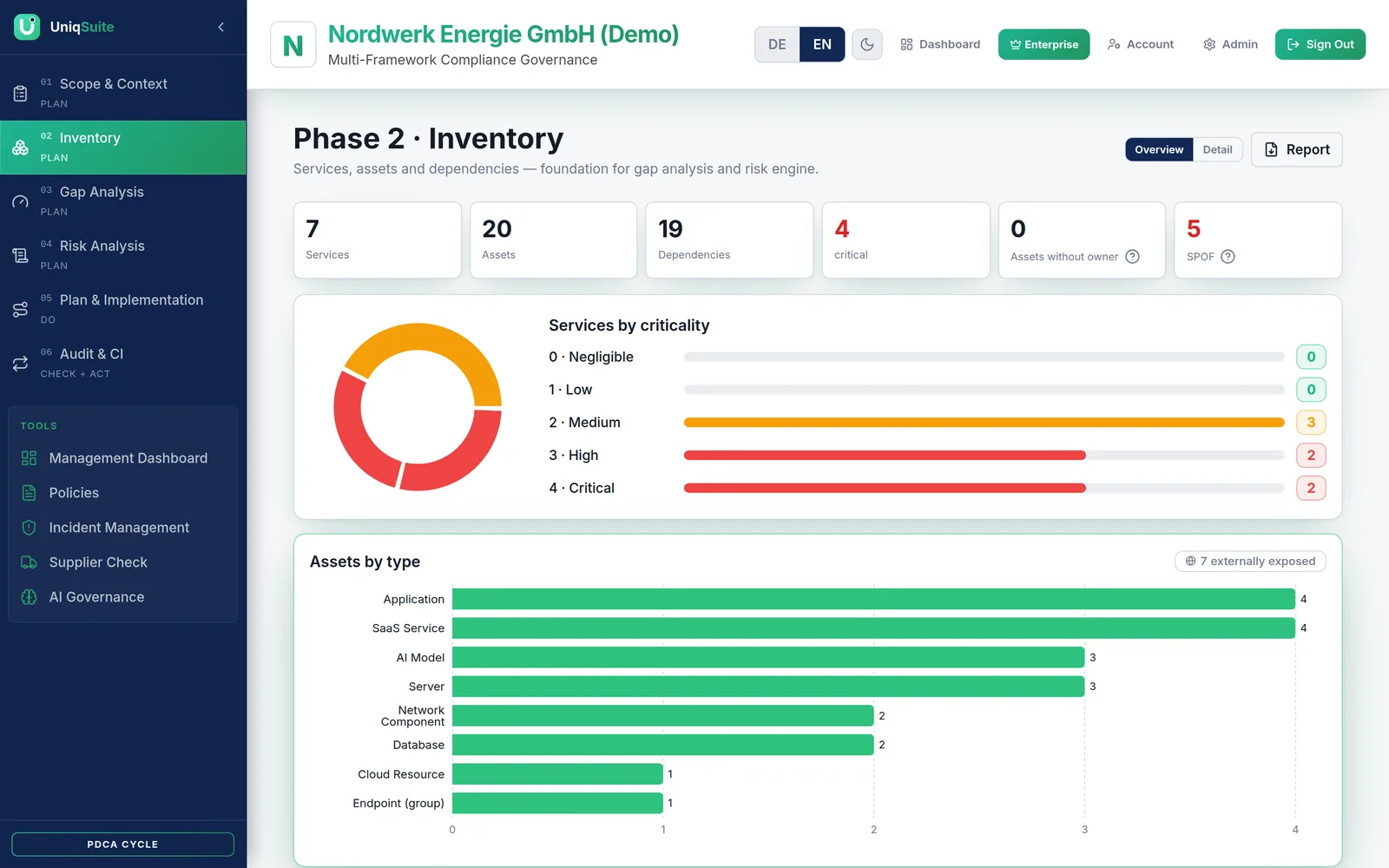The height and width of the screenshot is (868, 1389).
Task: Click the Application asset type bar
Action: point(873,599)
